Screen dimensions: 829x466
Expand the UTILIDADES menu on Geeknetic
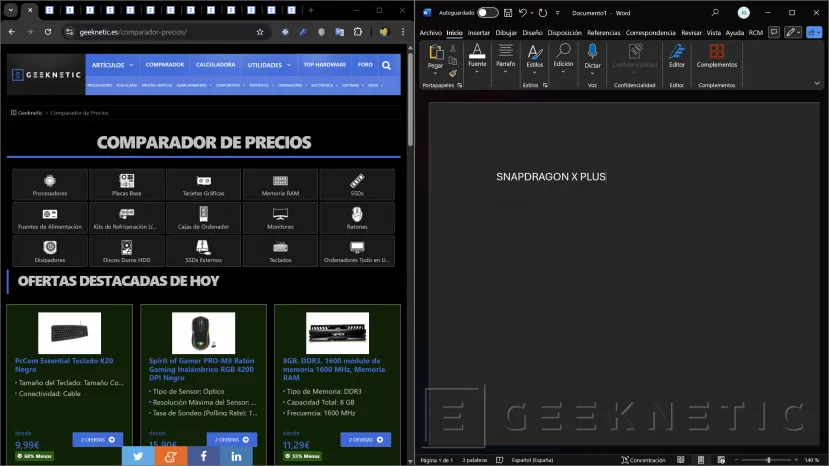point(269,65)
